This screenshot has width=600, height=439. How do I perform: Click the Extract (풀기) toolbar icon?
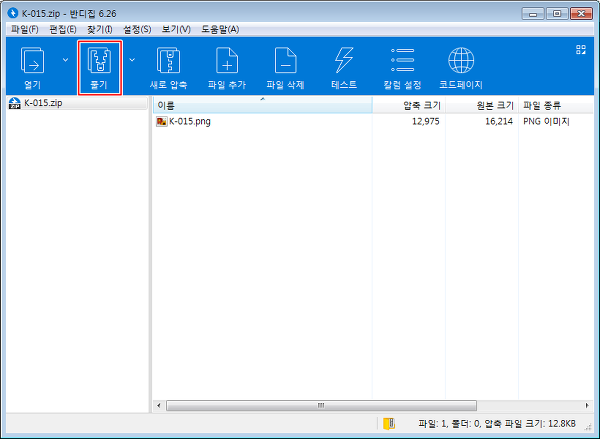99,60
